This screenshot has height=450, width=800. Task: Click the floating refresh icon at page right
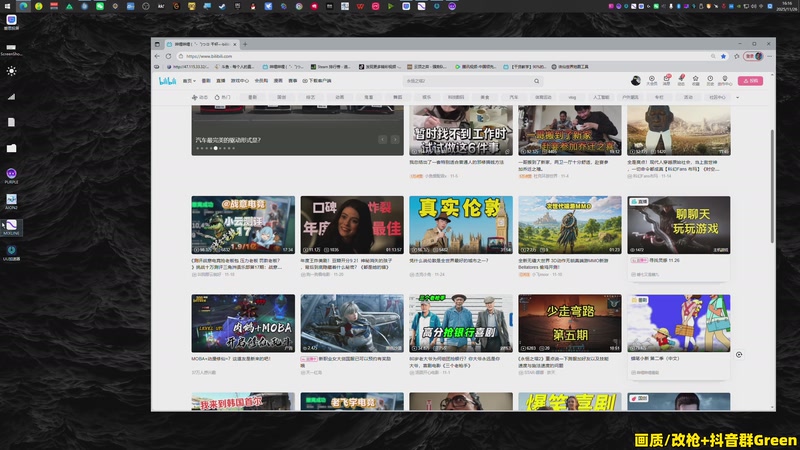point(739,355)
